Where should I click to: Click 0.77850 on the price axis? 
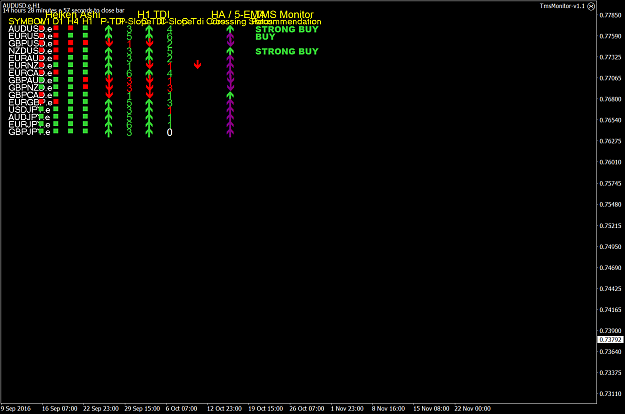pos(610,15)
